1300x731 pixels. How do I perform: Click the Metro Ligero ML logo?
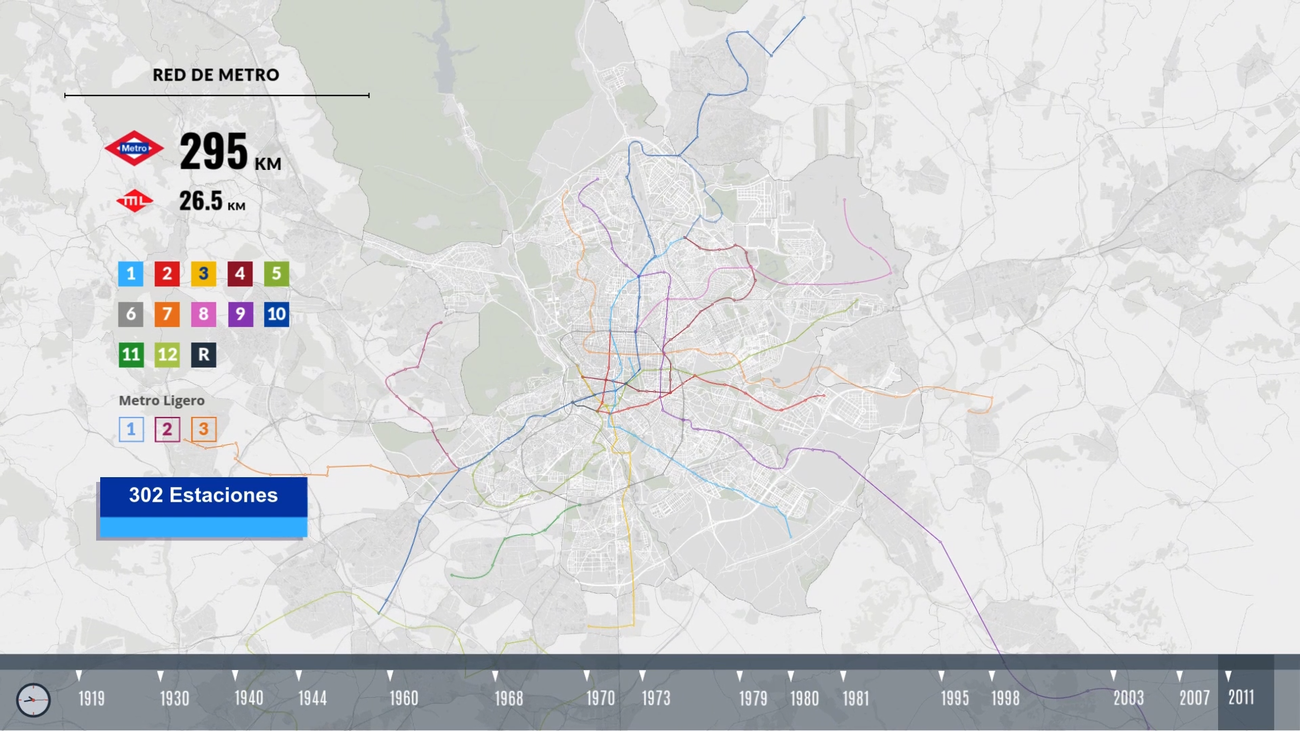coord(136,199)
